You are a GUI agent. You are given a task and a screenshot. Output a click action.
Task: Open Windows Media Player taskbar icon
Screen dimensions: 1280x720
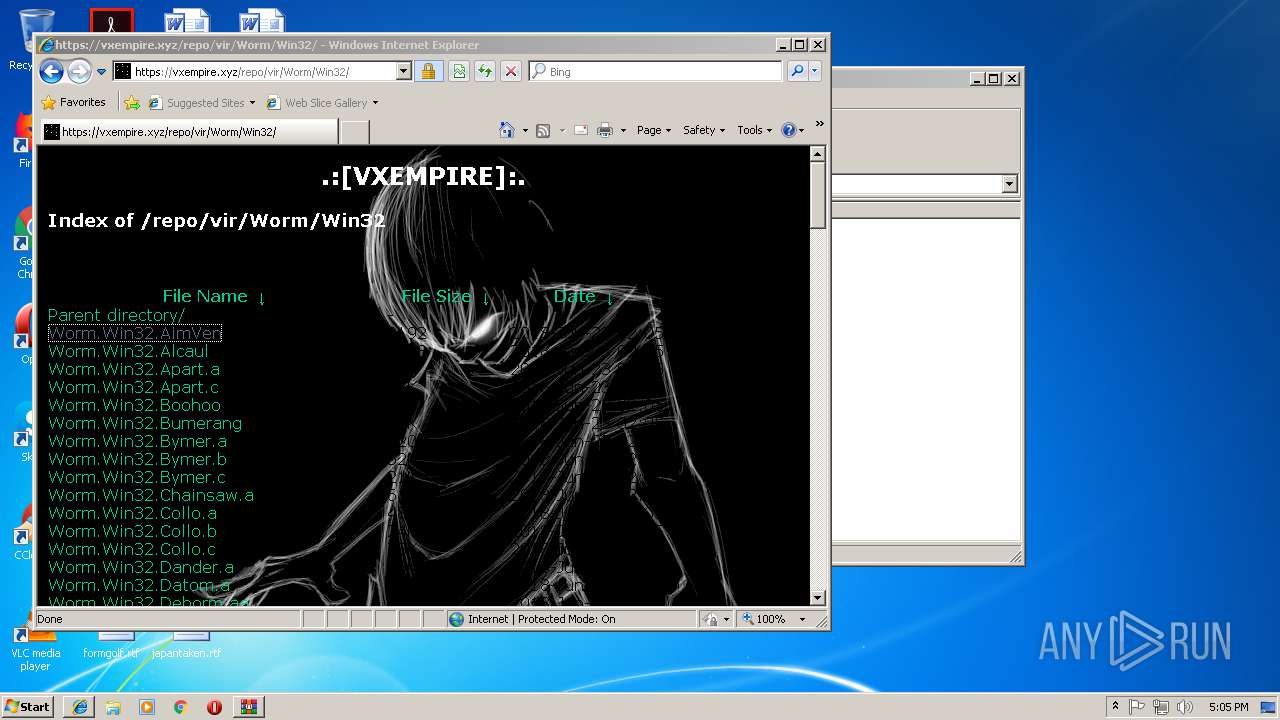tap(147, 707)
